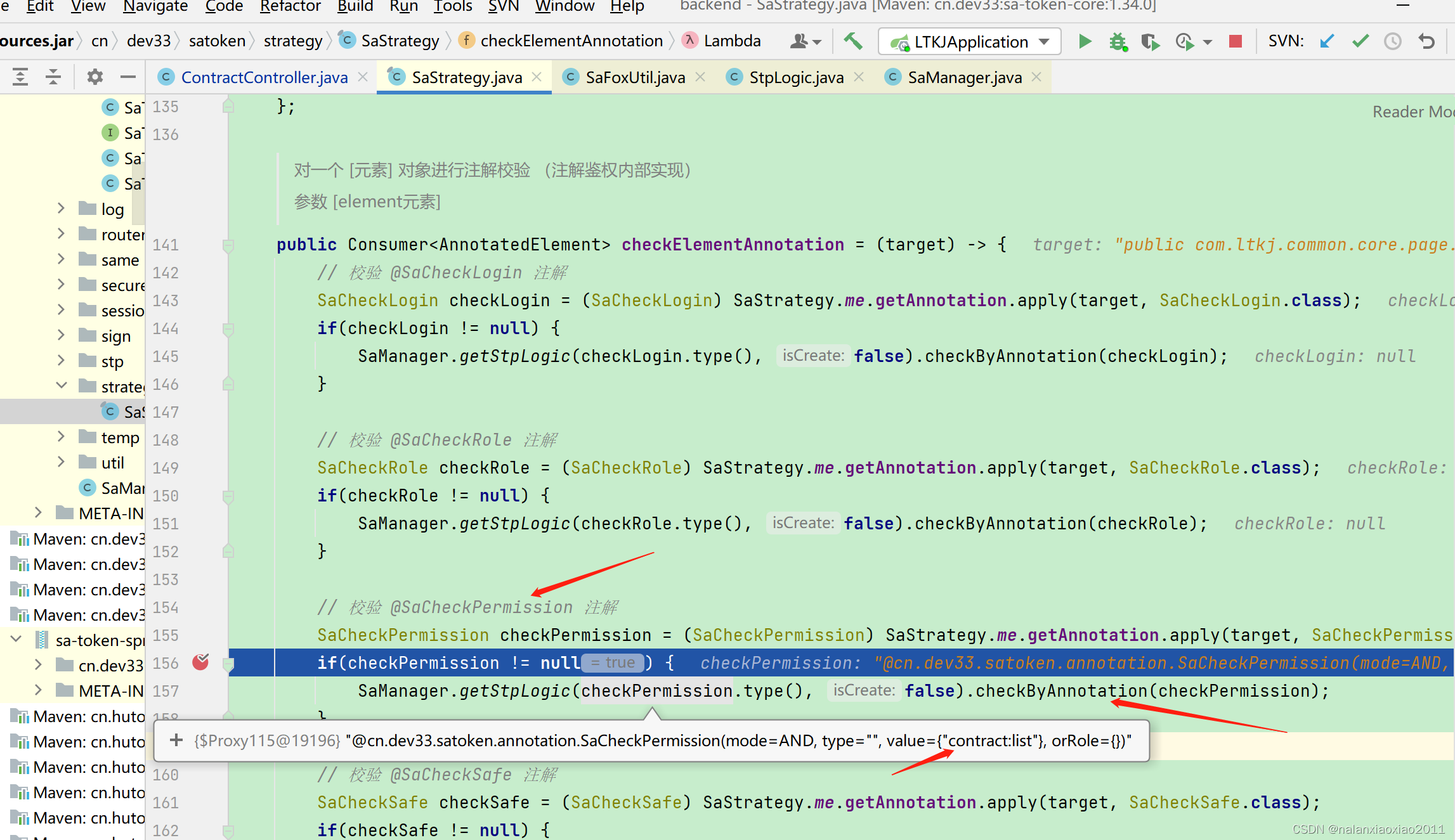Screen dimensions: 1455x840
Task: Click the green Run application button
Action: click(x=1085, y=42)
